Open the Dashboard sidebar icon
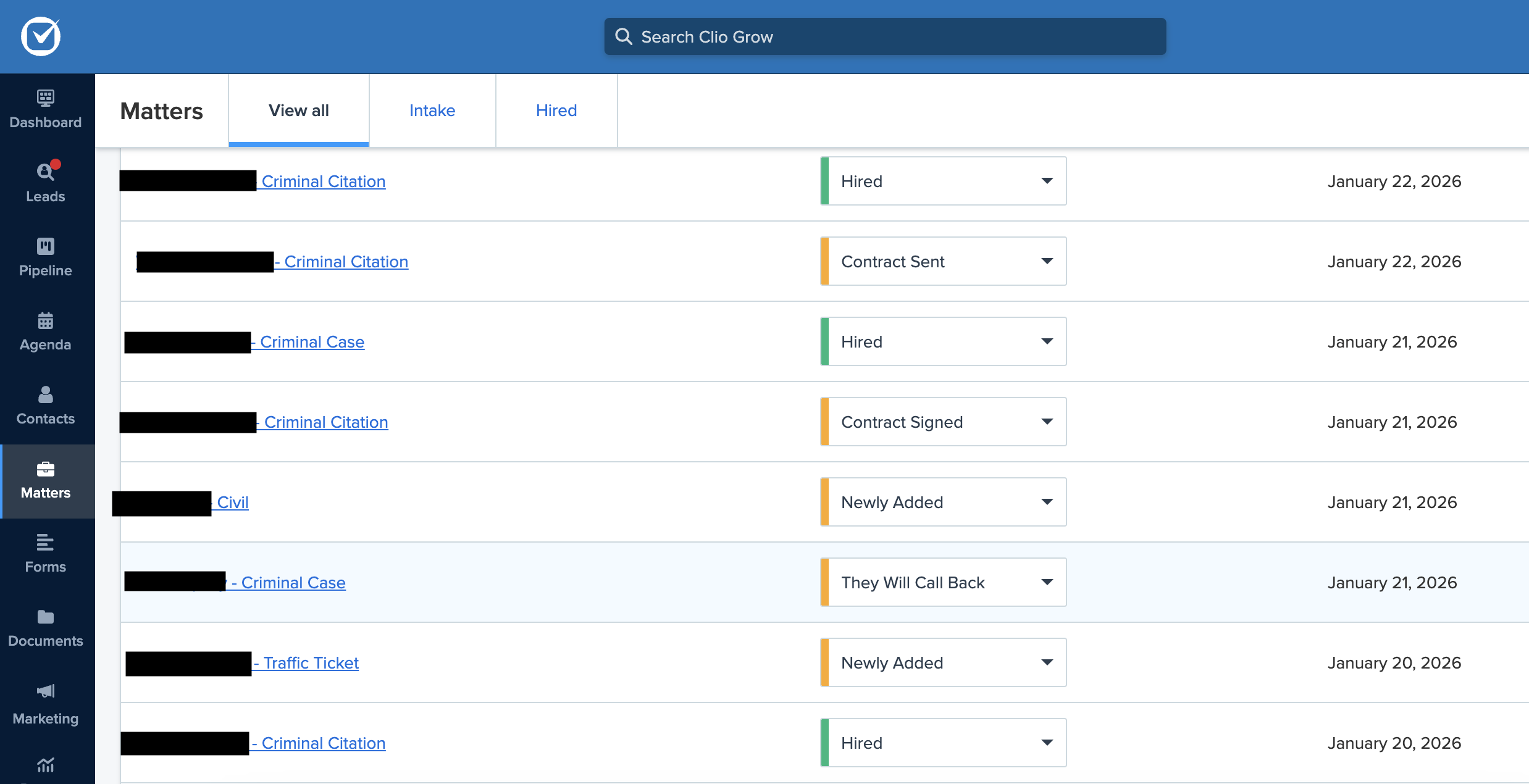 click(x=46, y=98)
